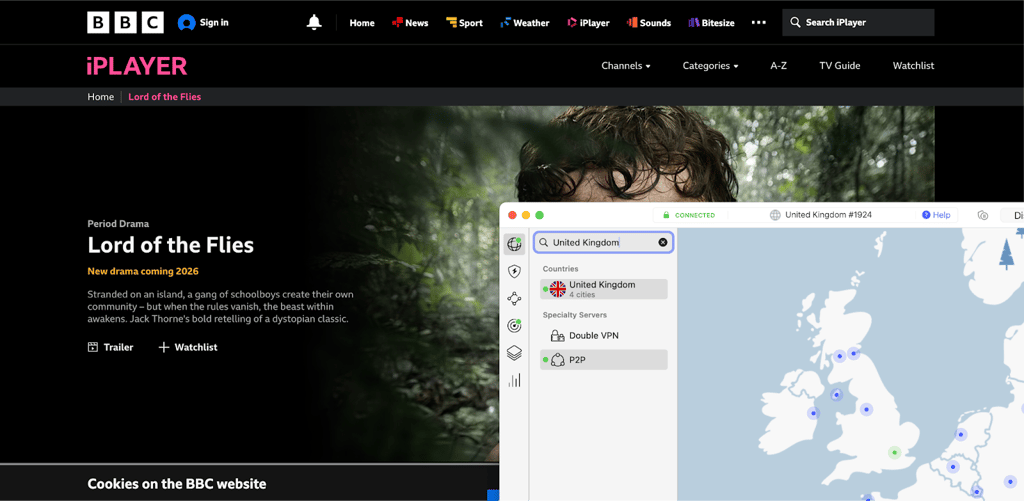The image size is (1024, 501).
Task: Click the VPN server search field
Action: point(603,242)
